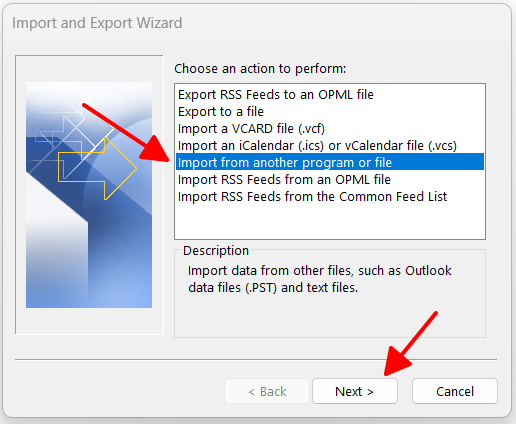Click the blank area below the action list
Screen dimensions: 516x424
330,222
